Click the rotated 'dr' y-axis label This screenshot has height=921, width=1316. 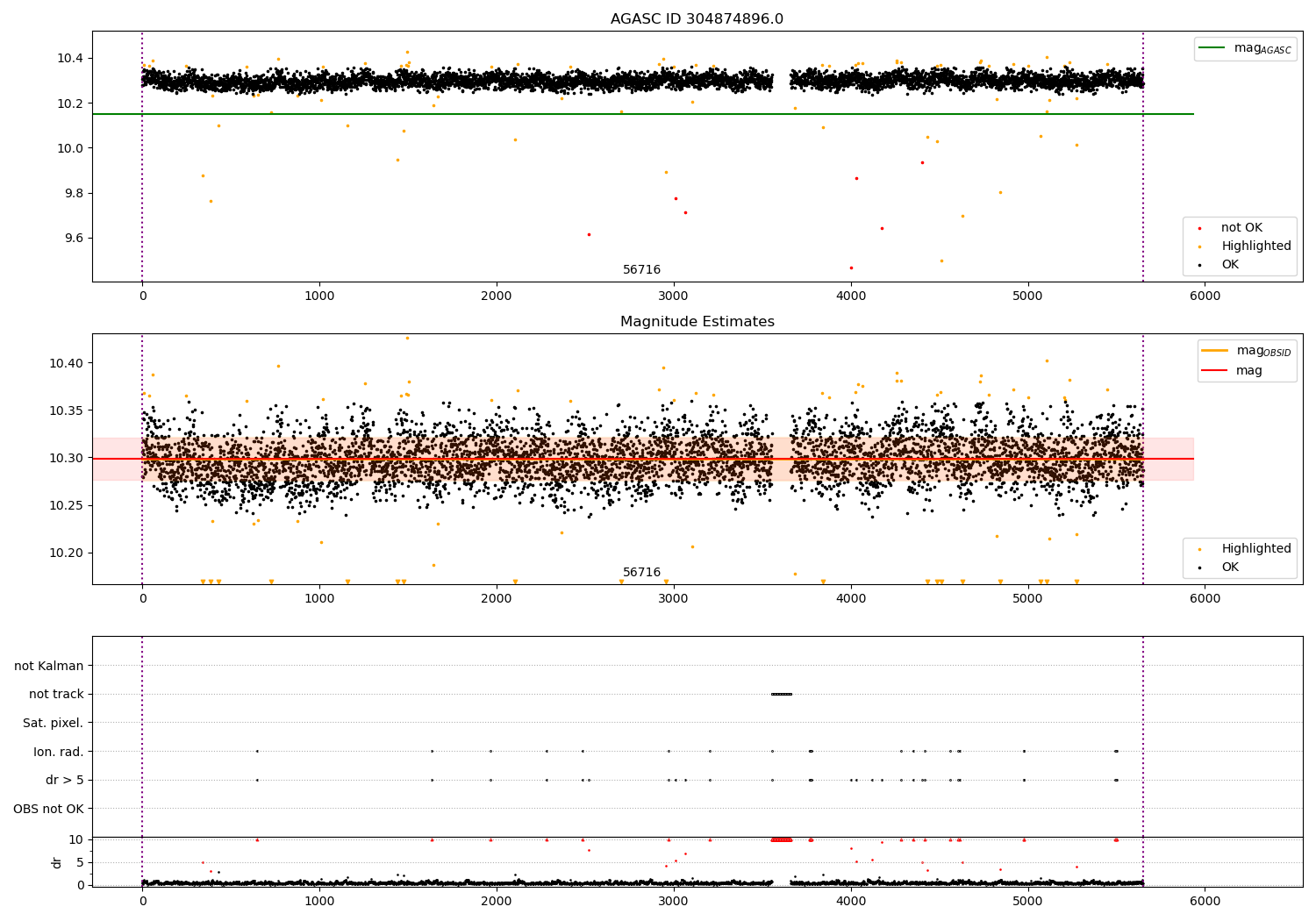(57, 862)
